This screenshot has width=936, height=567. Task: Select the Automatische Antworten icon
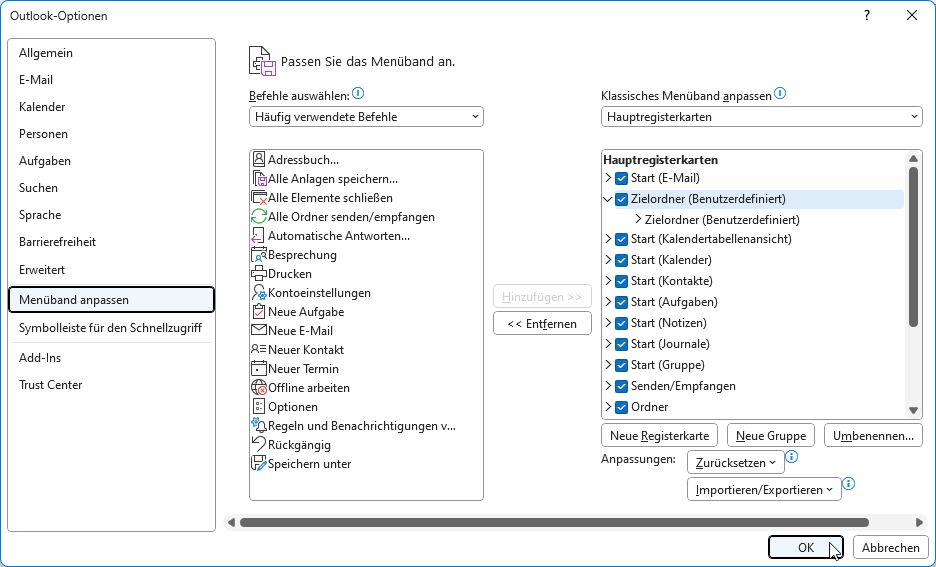[x=258, y=236]
